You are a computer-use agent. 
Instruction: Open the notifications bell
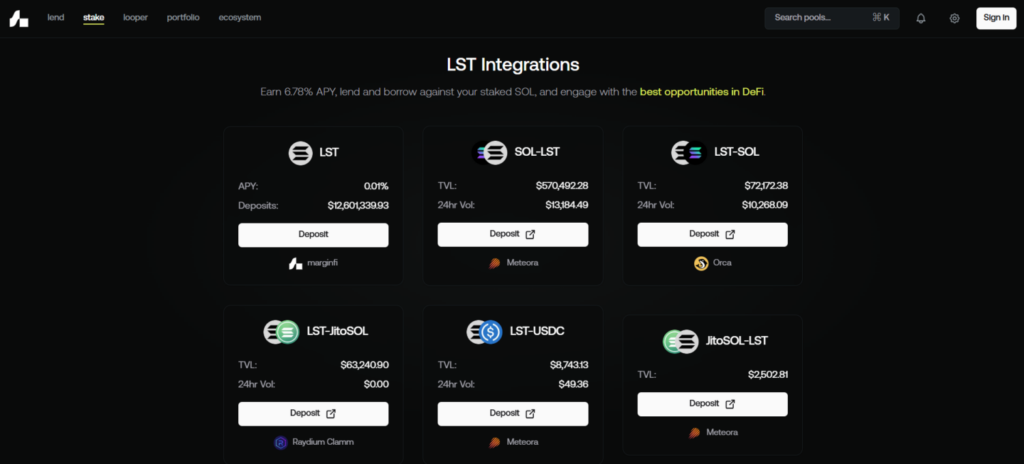[921, 18]
